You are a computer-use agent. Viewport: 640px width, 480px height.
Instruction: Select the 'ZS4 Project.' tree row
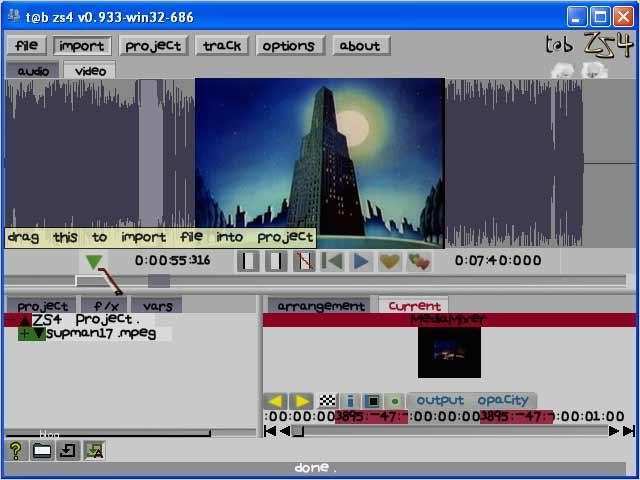[85, 320]
